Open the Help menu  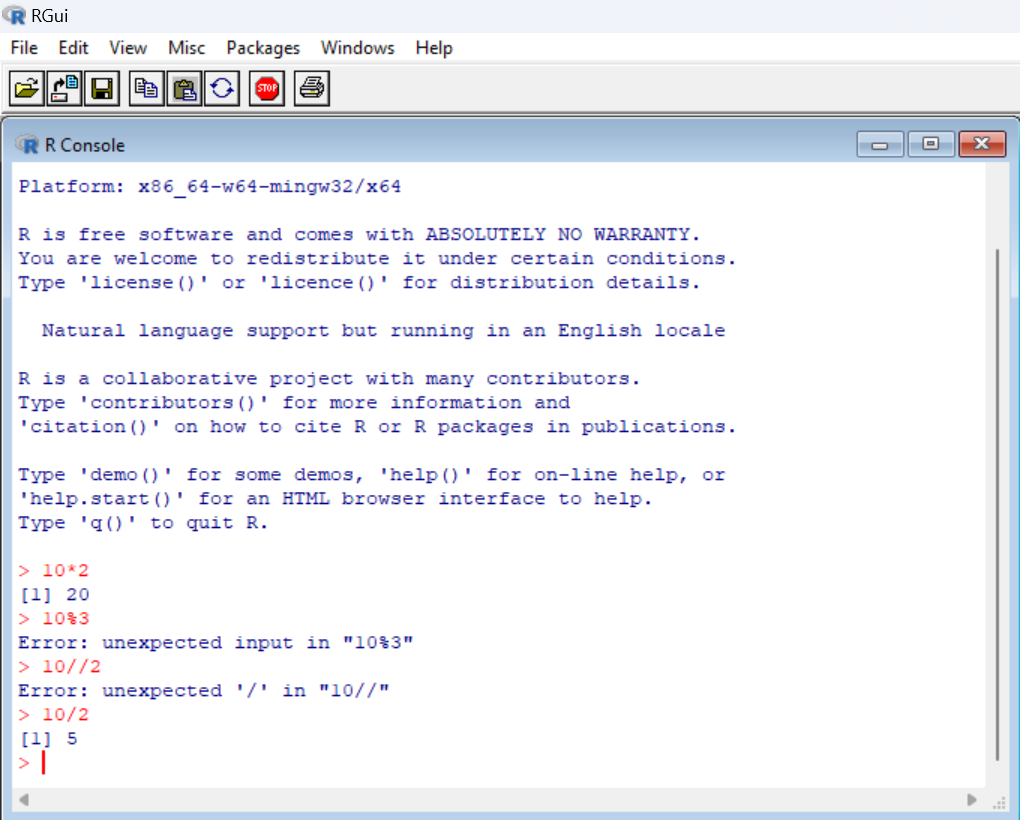433,47
